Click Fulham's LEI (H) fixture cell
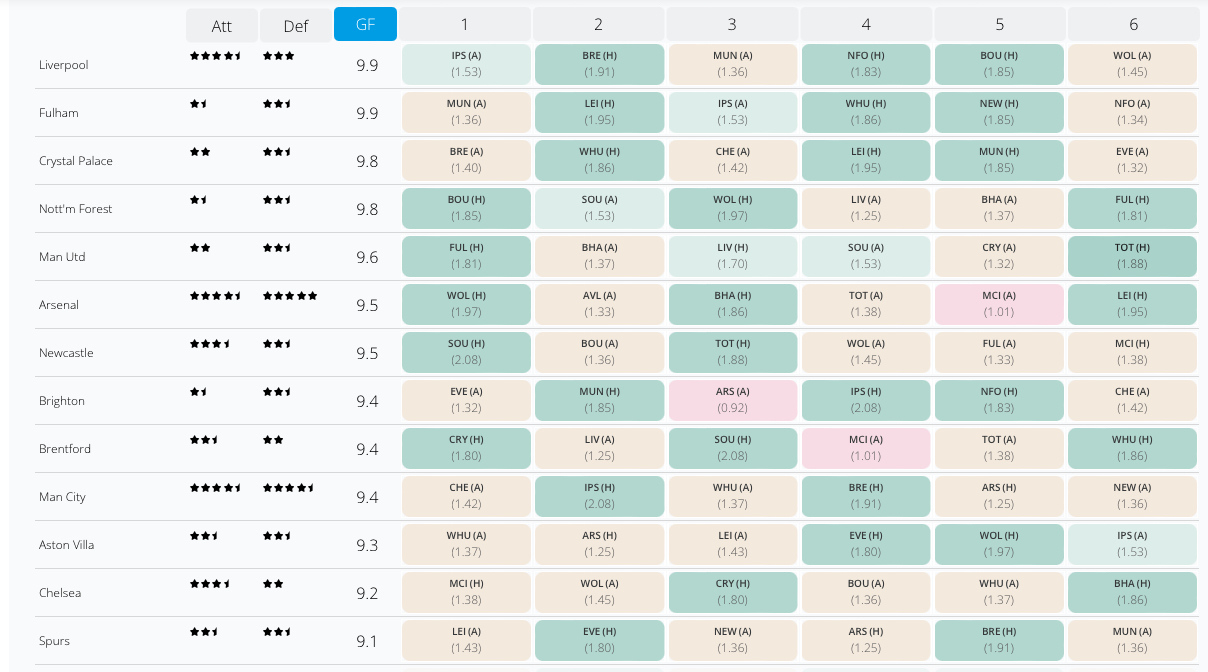This screenshot has height=672, width=1208. [599, 112]
